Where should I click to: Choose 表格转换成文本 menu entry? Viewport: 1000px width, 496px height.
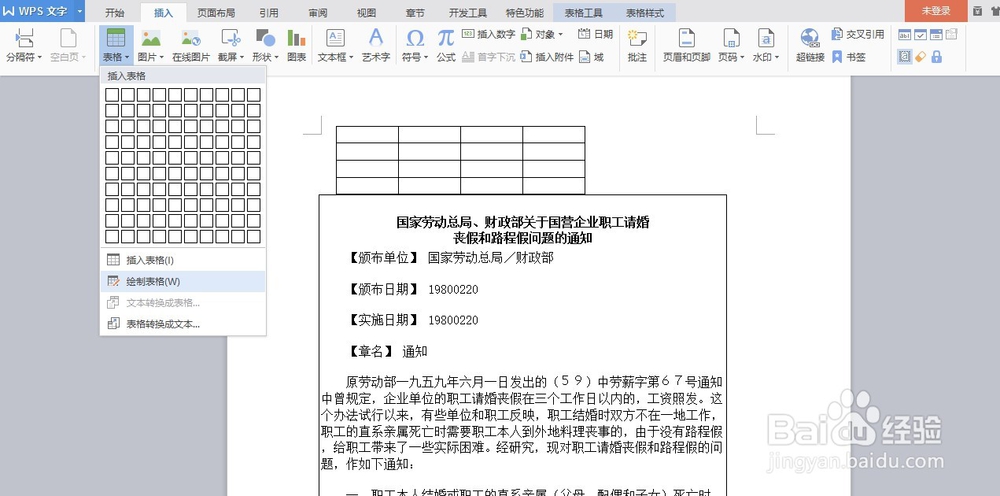click(x=183, y=324)
